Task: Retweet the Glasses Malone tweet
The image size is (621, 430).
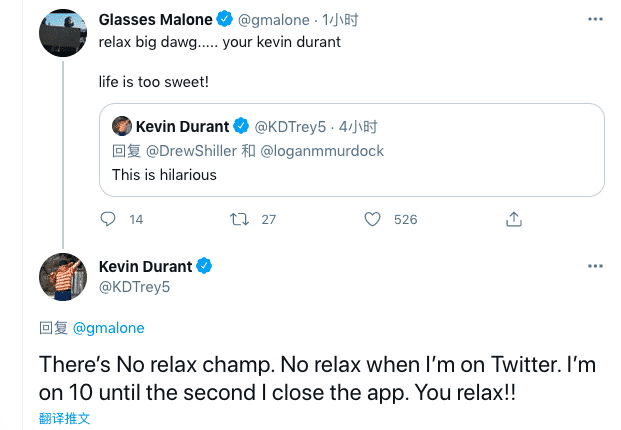Action: click(x=240, y=219)
